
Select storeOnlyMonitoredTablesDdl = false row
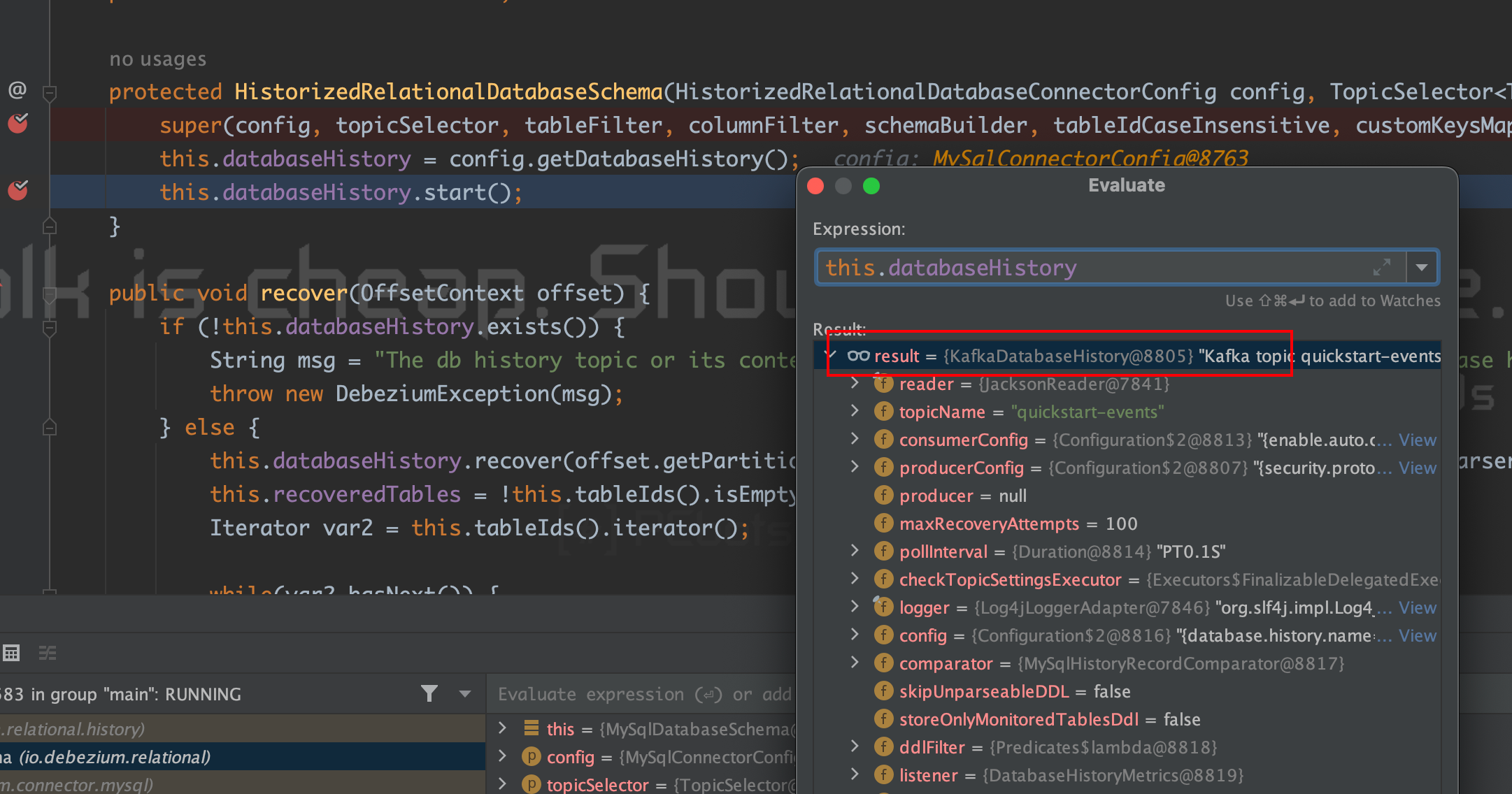tap(1127, 719)
